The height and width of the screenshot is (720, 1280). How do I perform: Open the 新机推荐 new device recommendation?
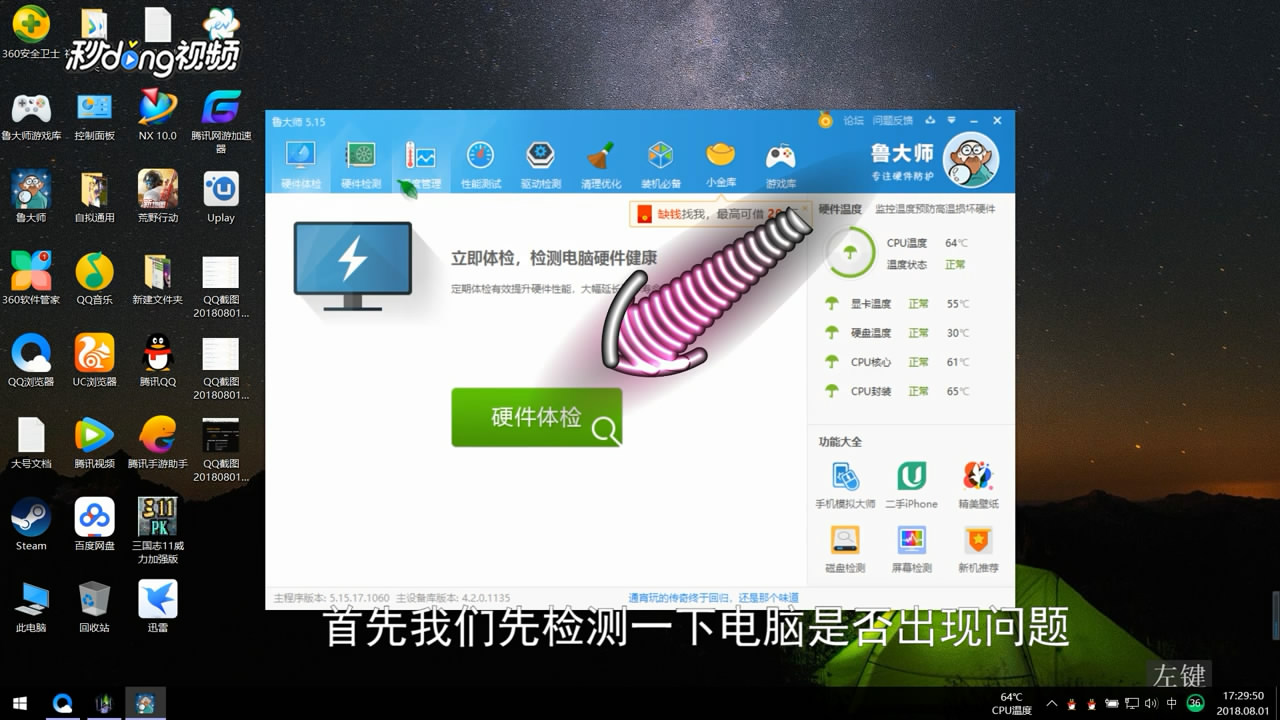coord(978,549)
